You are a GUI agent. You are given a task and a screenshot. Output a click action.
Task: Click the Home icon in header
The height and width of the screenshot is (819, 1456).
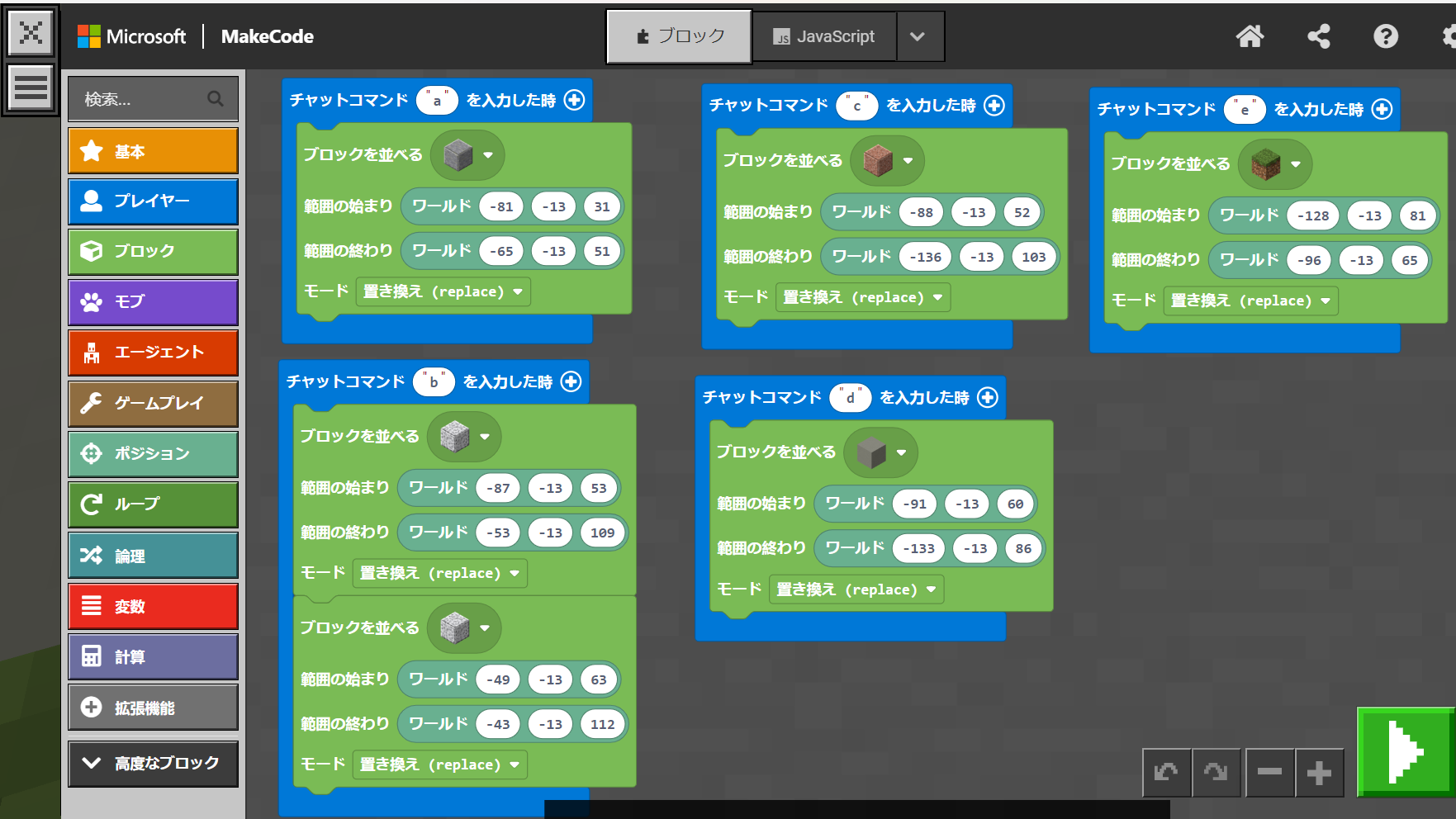(x=1250, y=36)
